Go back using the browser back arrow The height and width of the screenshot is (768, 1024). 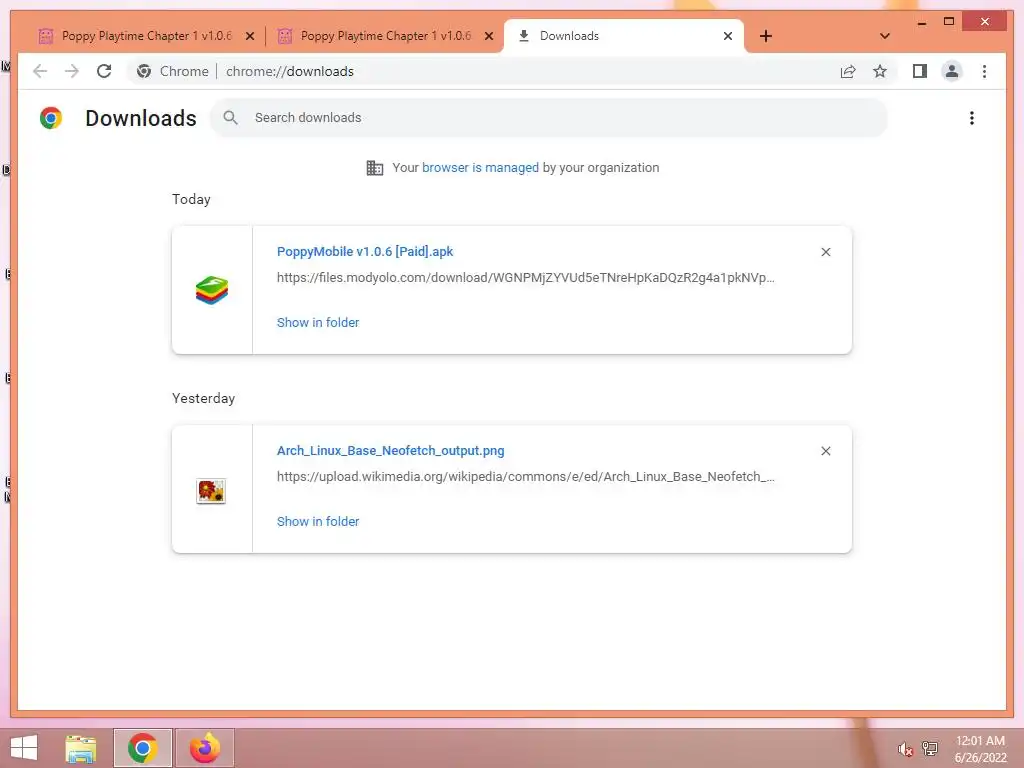click(x=40, y=71)
